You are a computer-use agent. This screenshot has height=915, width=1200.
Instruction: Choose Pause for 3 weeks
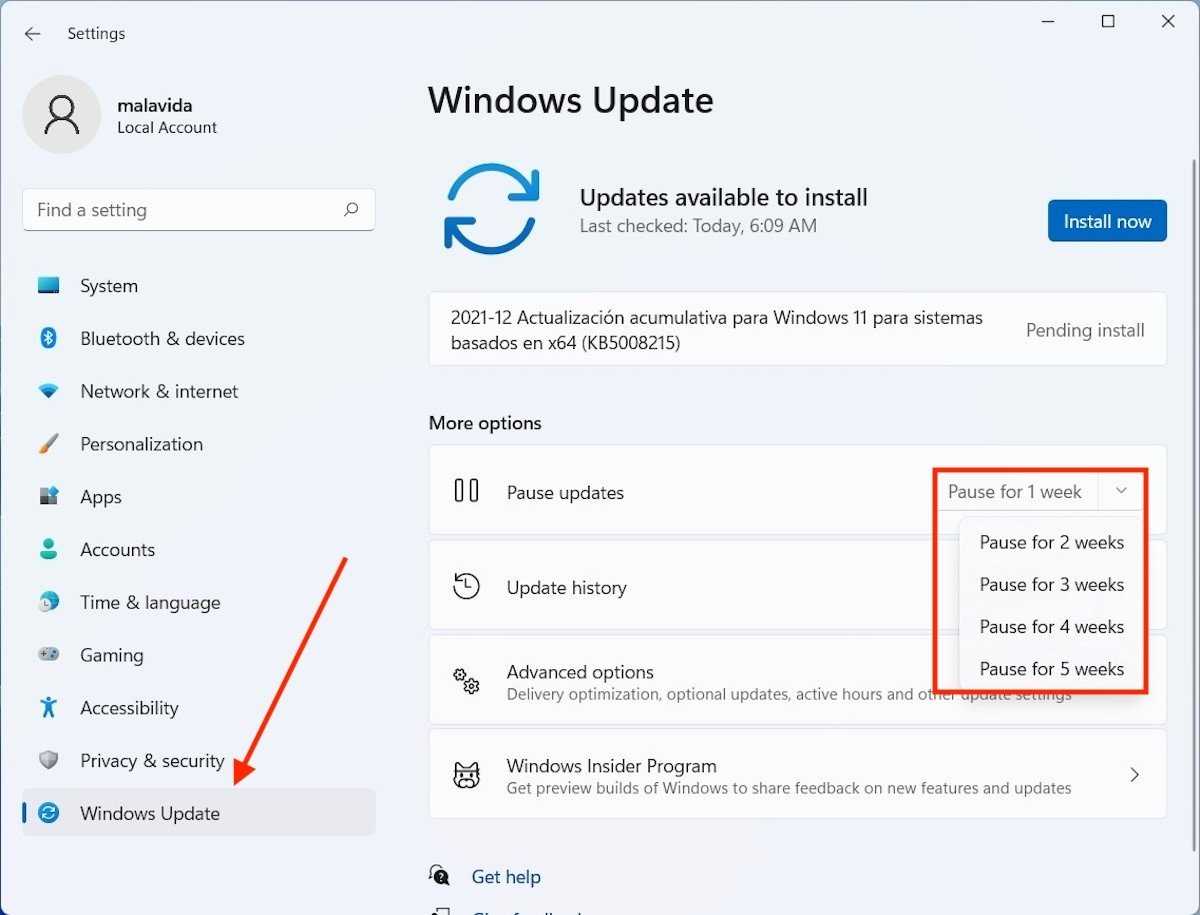coord(1052,584)
